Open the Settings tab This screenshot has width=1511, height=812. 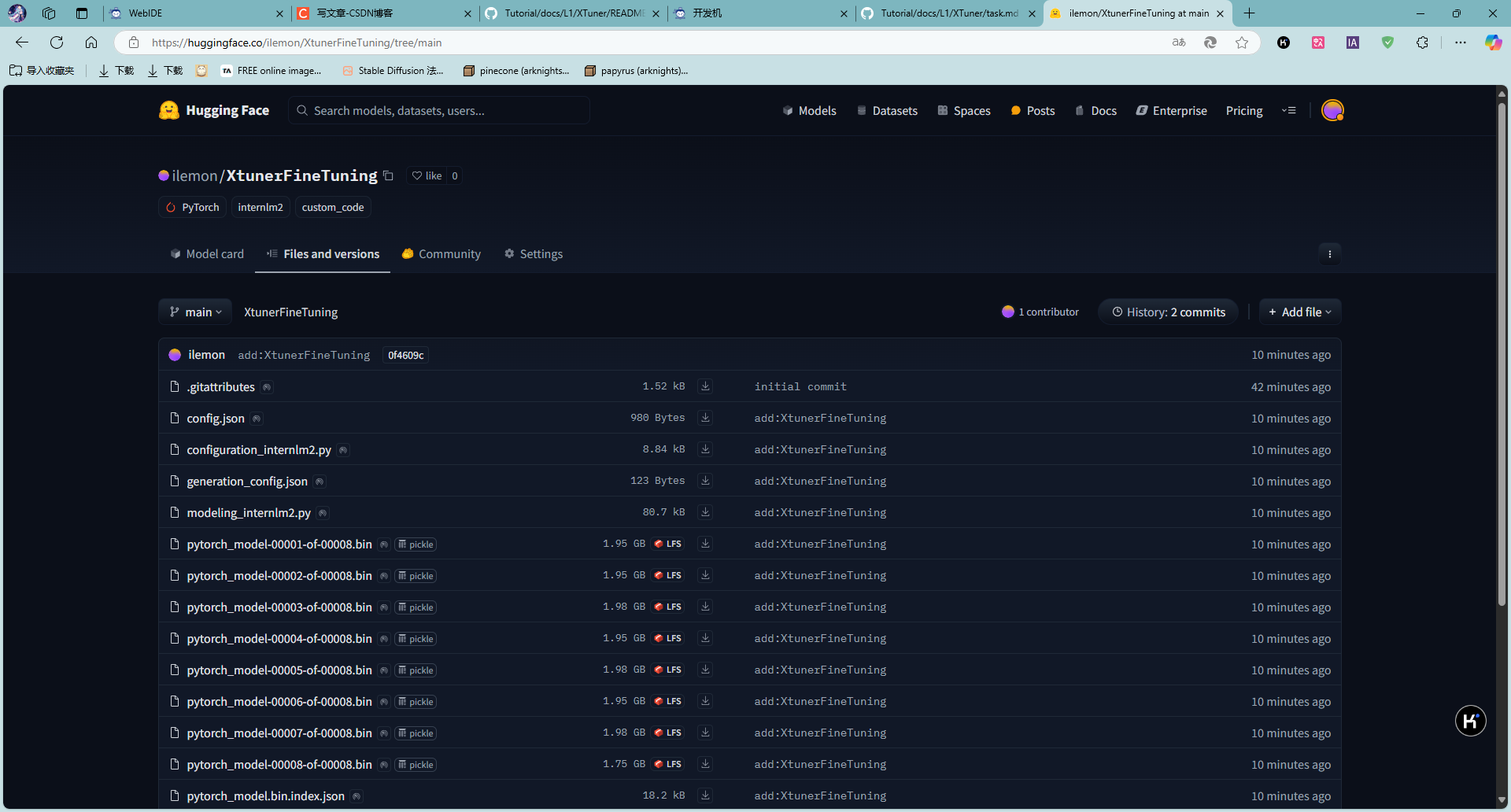534,254
